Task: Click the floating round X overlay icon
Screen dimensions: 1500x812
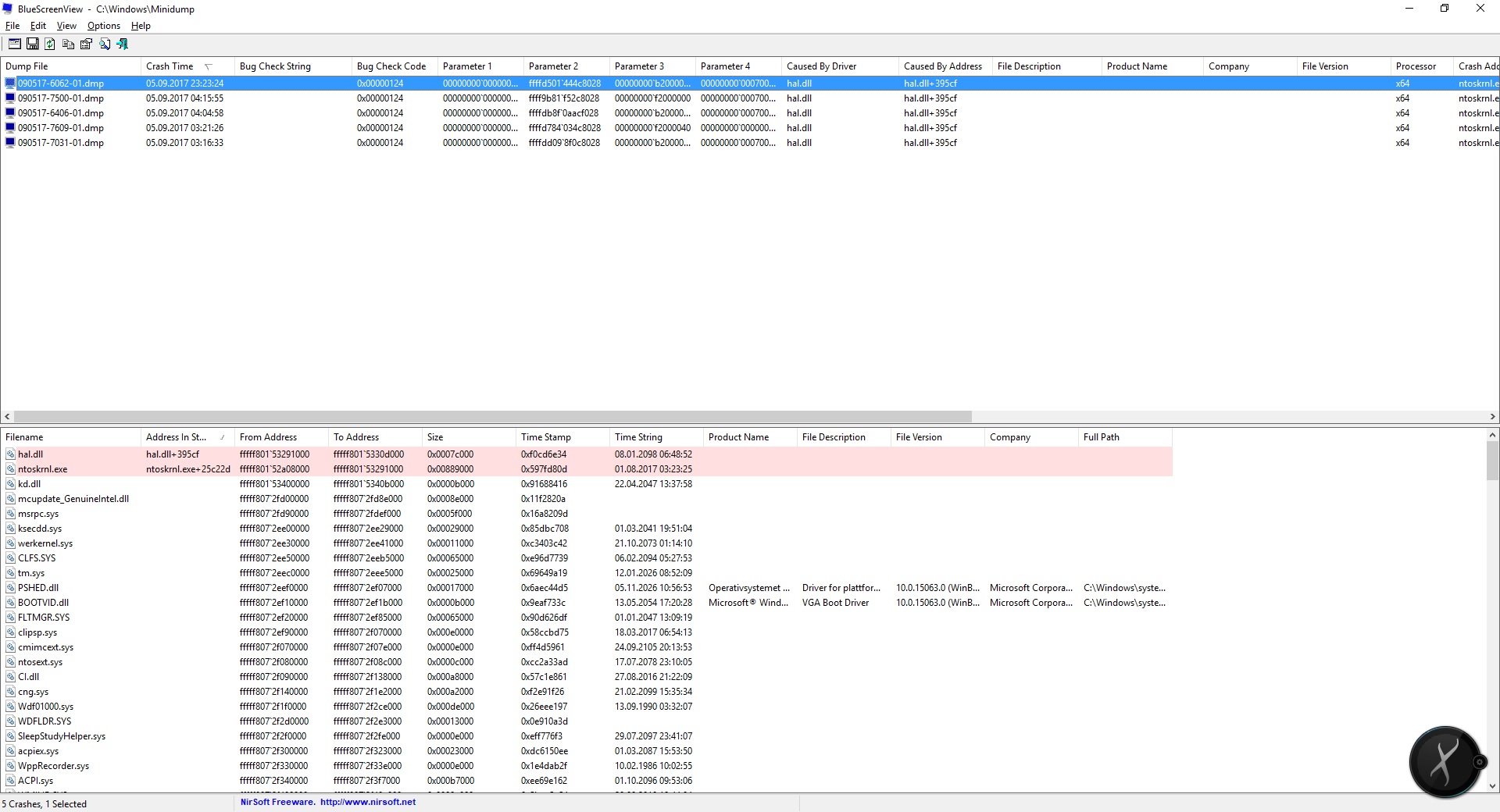Action: pyautogui.click(x=1445, y=761)
